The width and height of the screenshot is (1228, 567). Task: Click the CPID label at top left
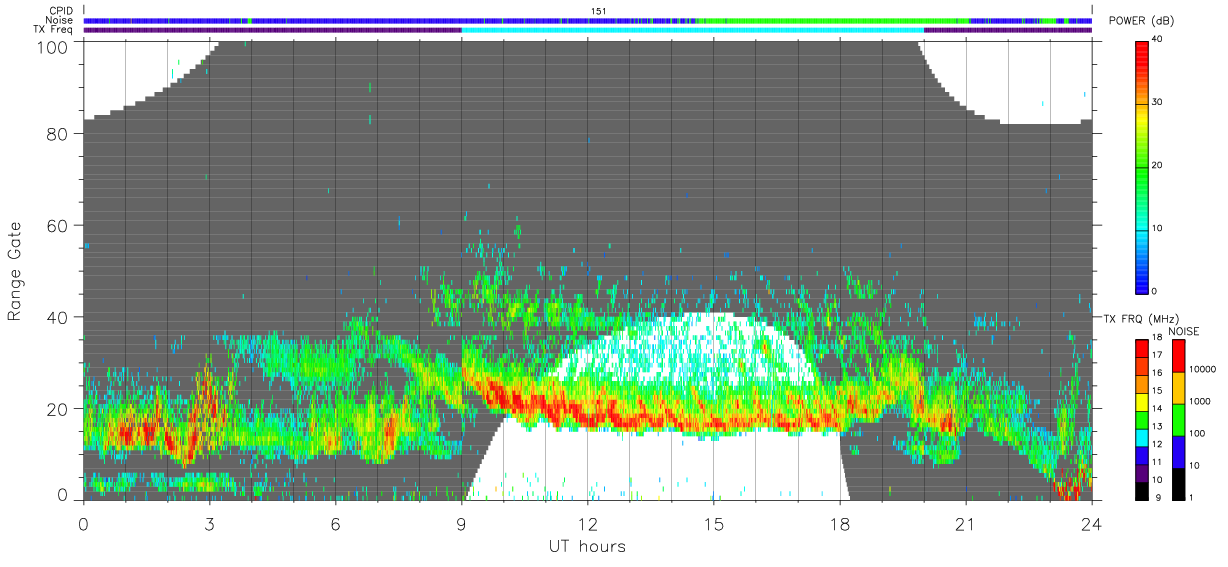coord(62,11)
